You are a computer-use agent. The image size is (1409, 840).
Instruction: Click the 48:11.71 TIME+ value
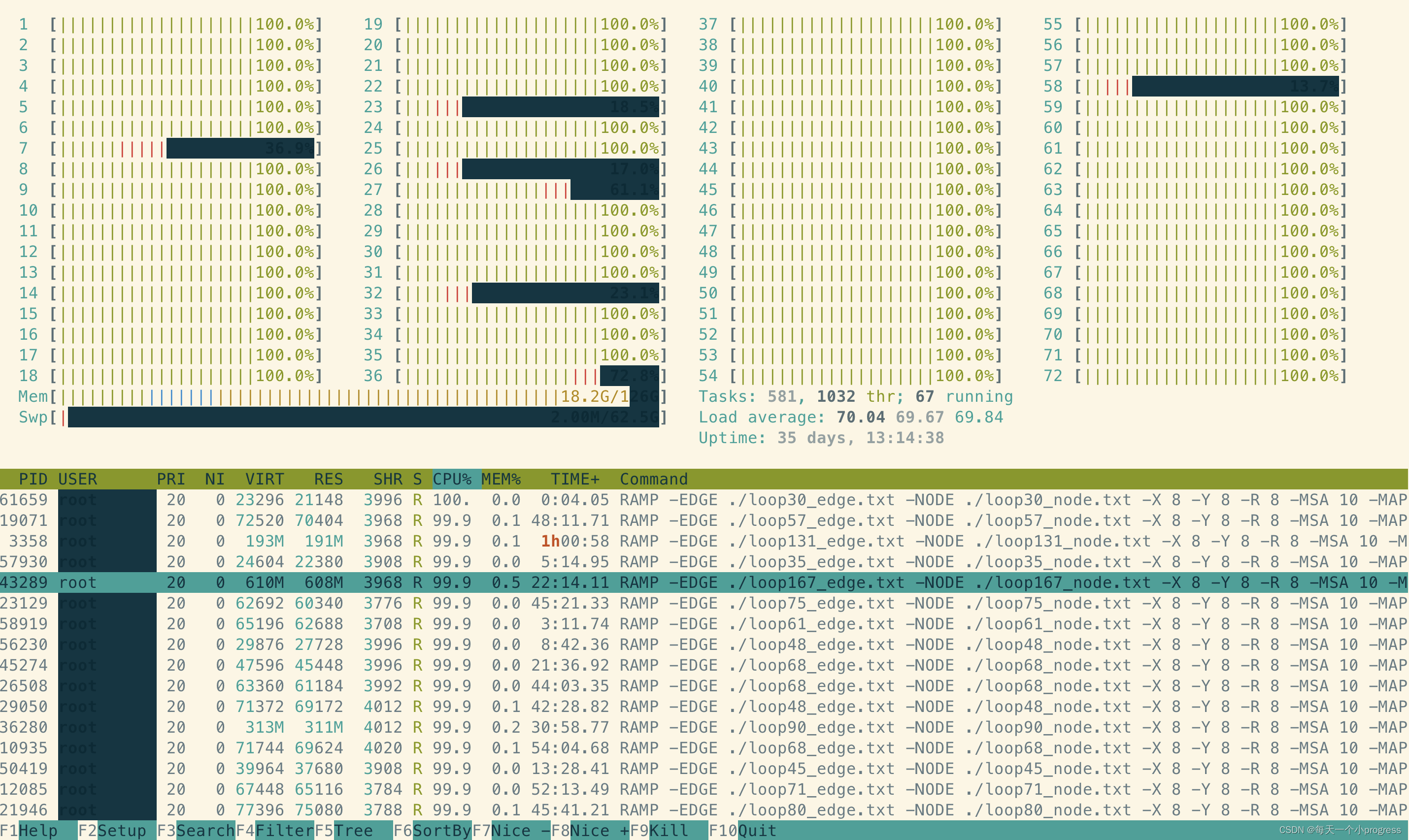point(570,520)
